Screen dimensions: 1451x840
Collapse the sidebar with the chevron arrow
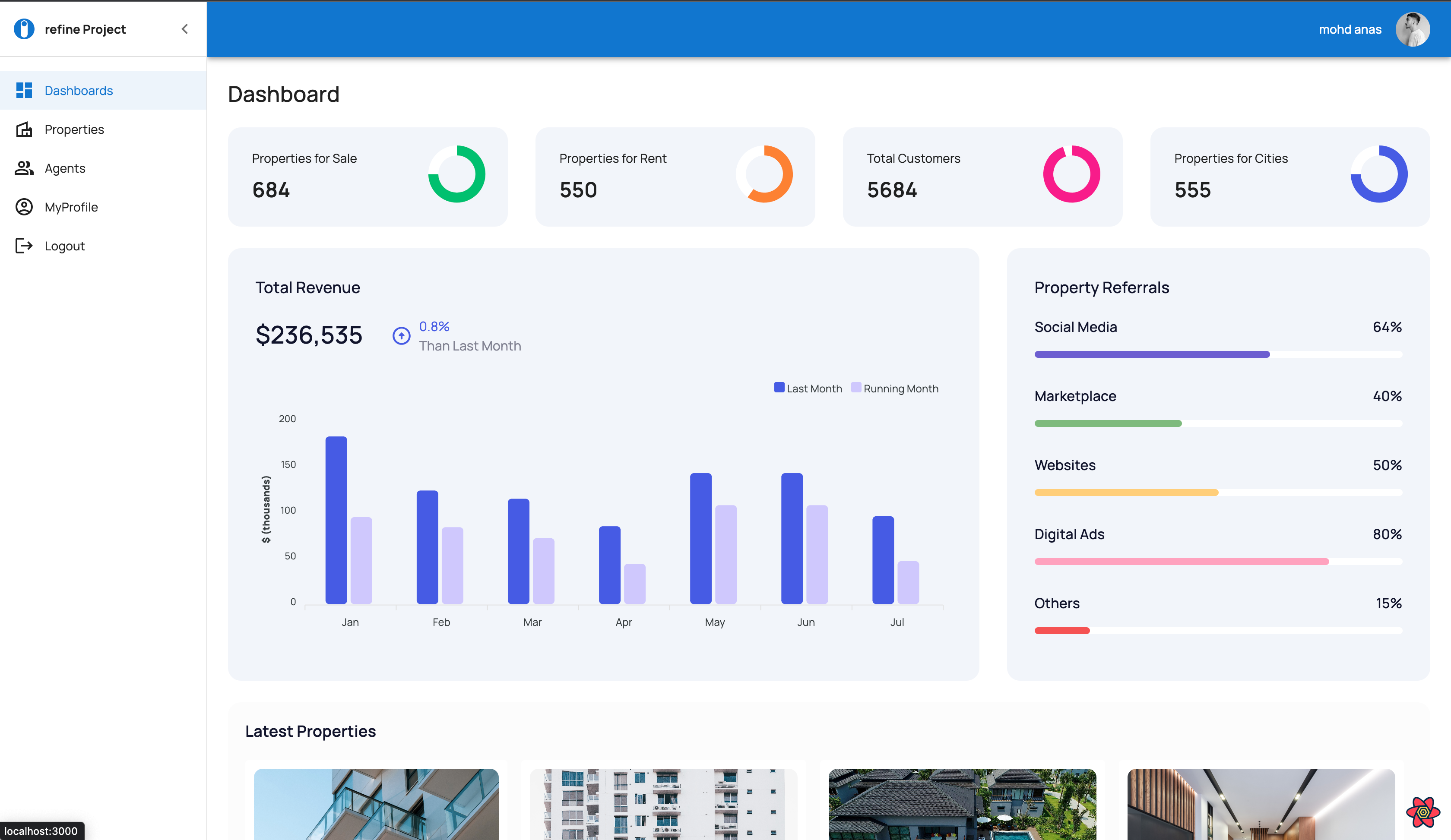(184, 29)
